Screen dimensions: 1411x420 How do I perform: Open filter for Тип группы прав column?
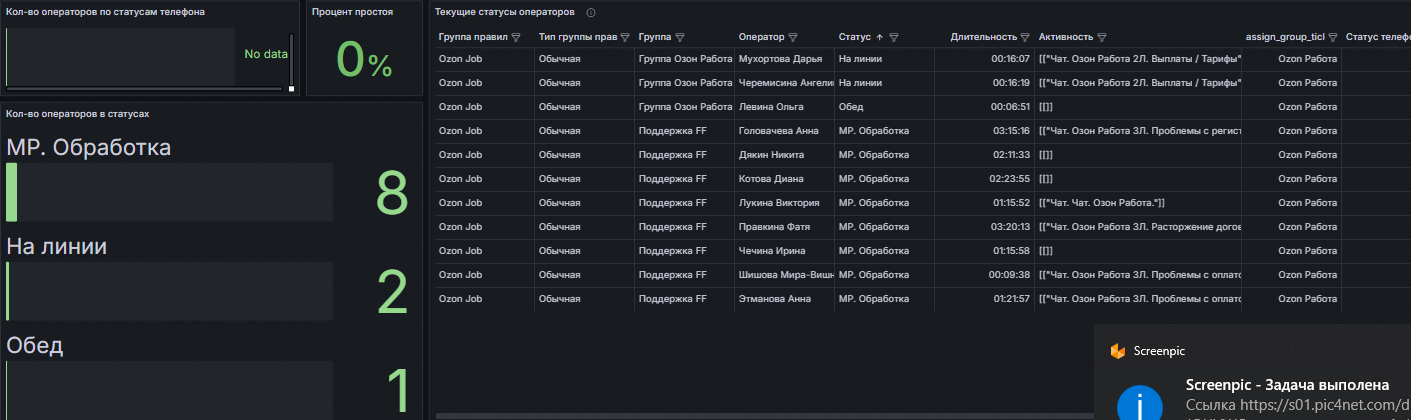[625, 37]
